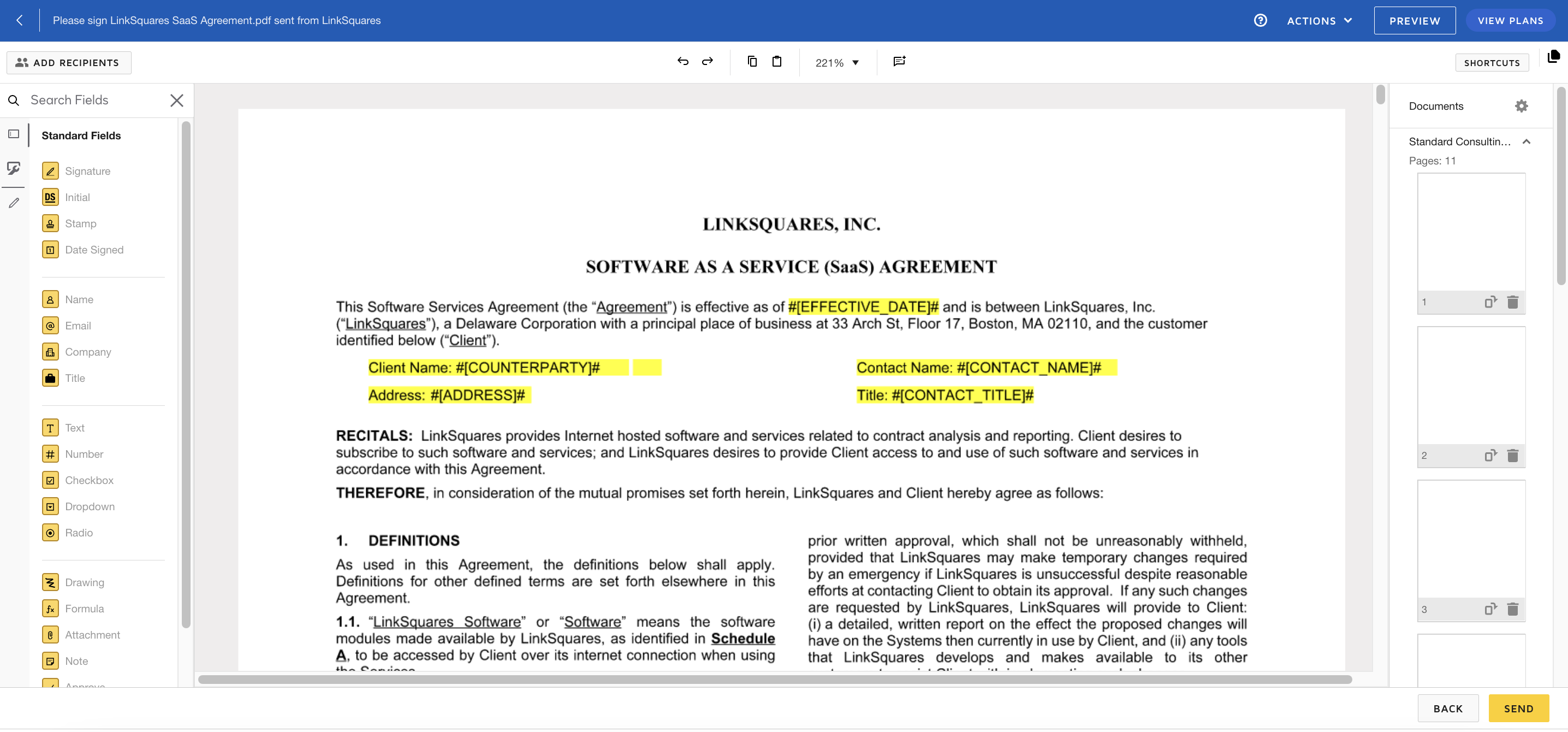Collapse the Standard Consulting document section
Viewport: 1568px width, 732px height.
point(1526,142)
